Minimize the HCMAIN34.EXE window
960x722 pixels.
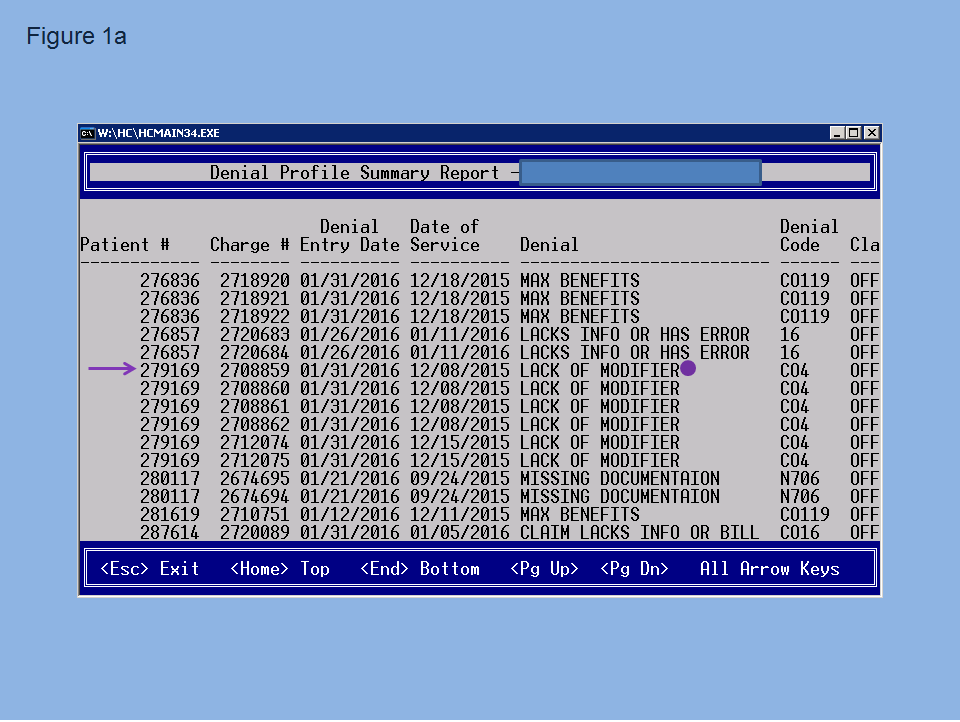coord(836,133)
